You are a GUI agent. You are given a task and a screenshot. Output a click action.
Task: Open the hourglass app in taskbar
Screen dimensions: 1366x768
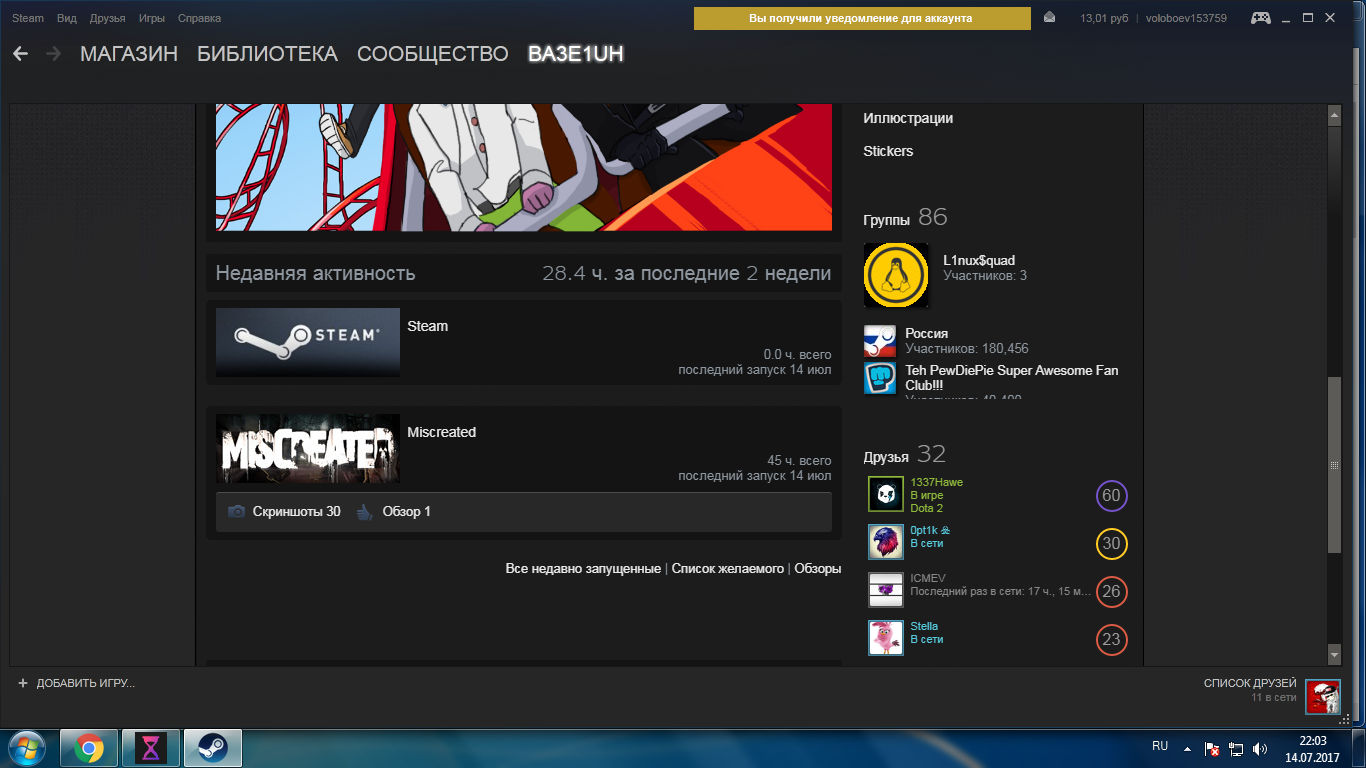click(151, 748)
